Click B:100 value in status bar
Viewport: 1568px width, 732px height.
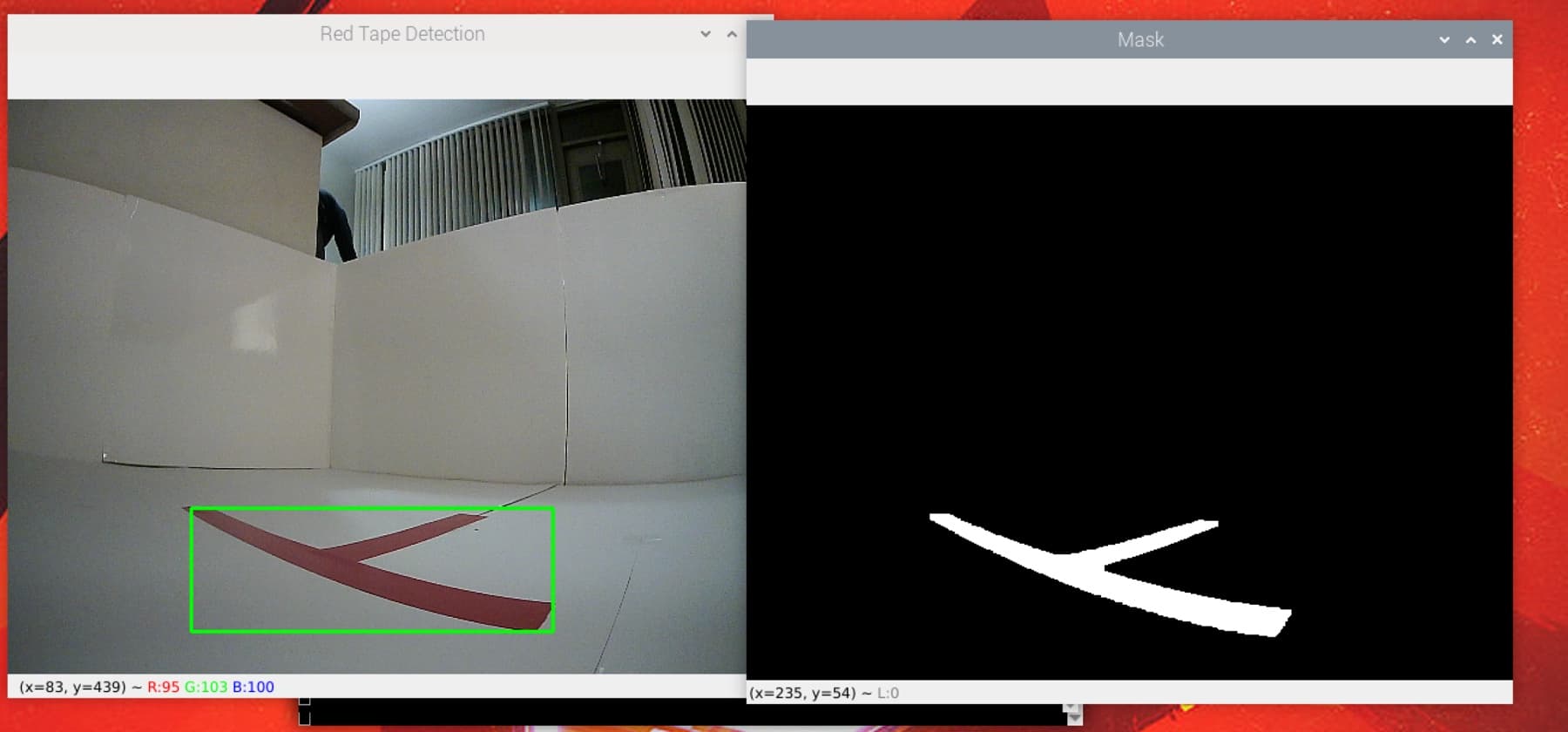pos(253,687)
